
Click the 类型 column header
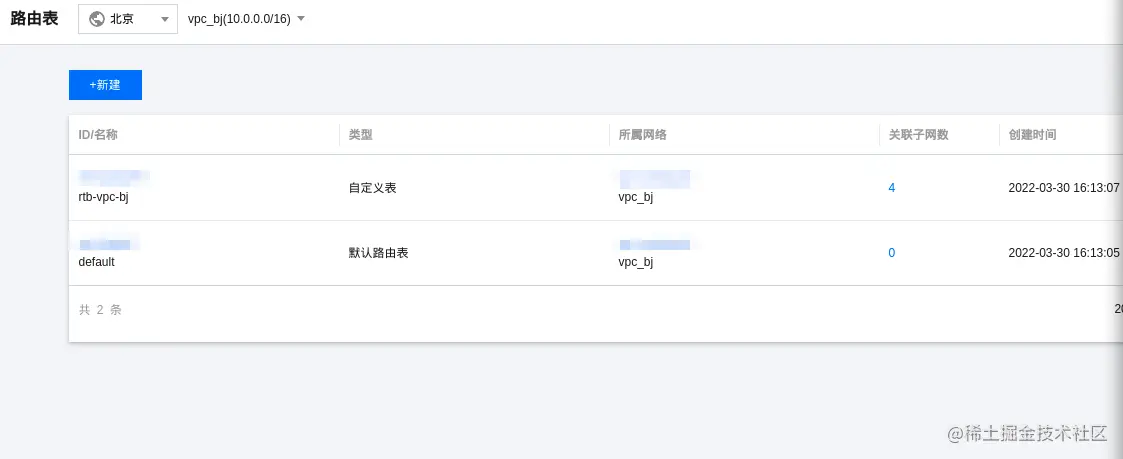pos(360,135)
